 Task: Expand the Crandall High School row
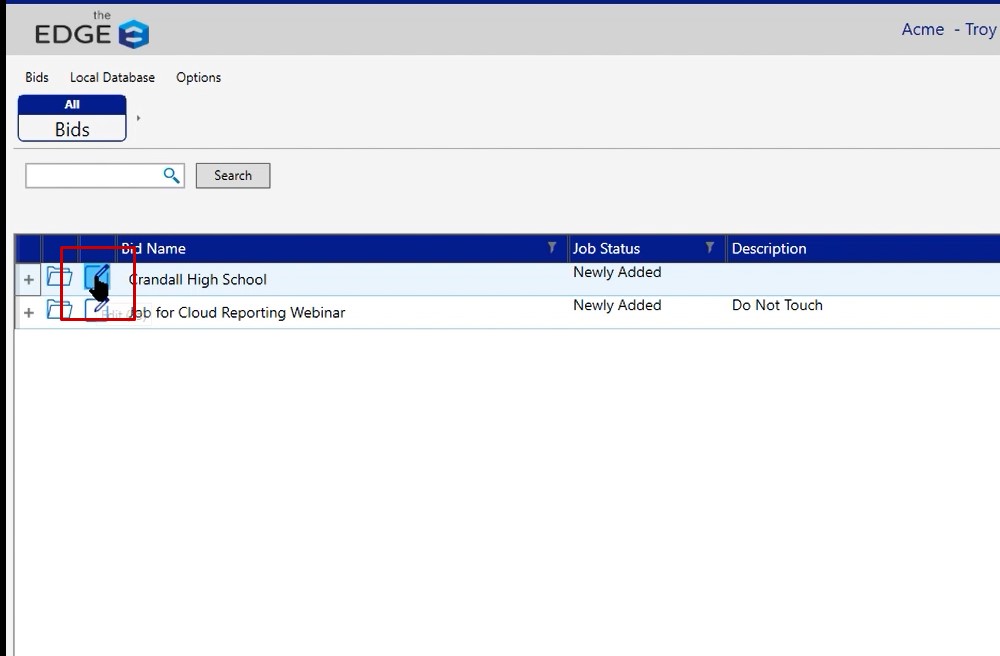coord(28,280)
